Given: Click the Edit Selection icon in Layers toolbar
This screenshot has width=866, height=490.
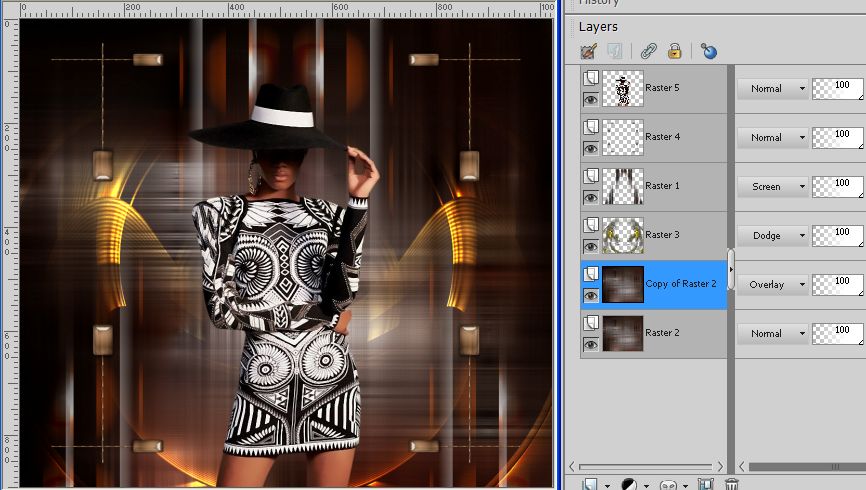Looking at the screenshot, I should pyautogui.click(x=589, y=51).
